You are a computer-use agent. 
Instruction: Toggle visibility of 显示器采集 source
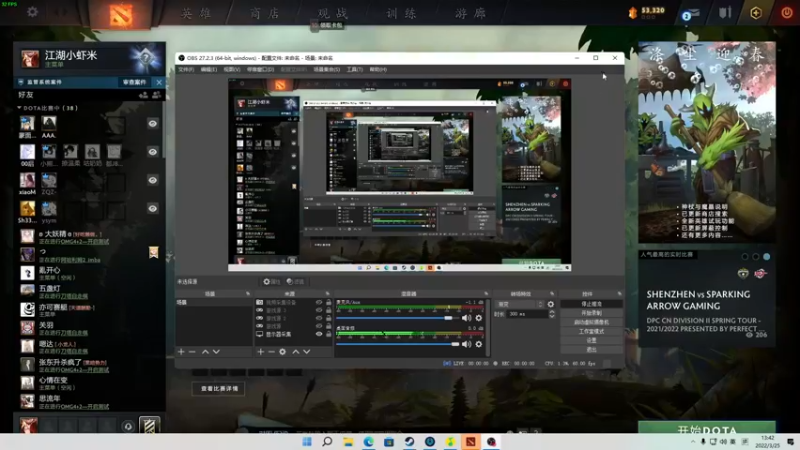pyautogui.click(x=319, y=334)
